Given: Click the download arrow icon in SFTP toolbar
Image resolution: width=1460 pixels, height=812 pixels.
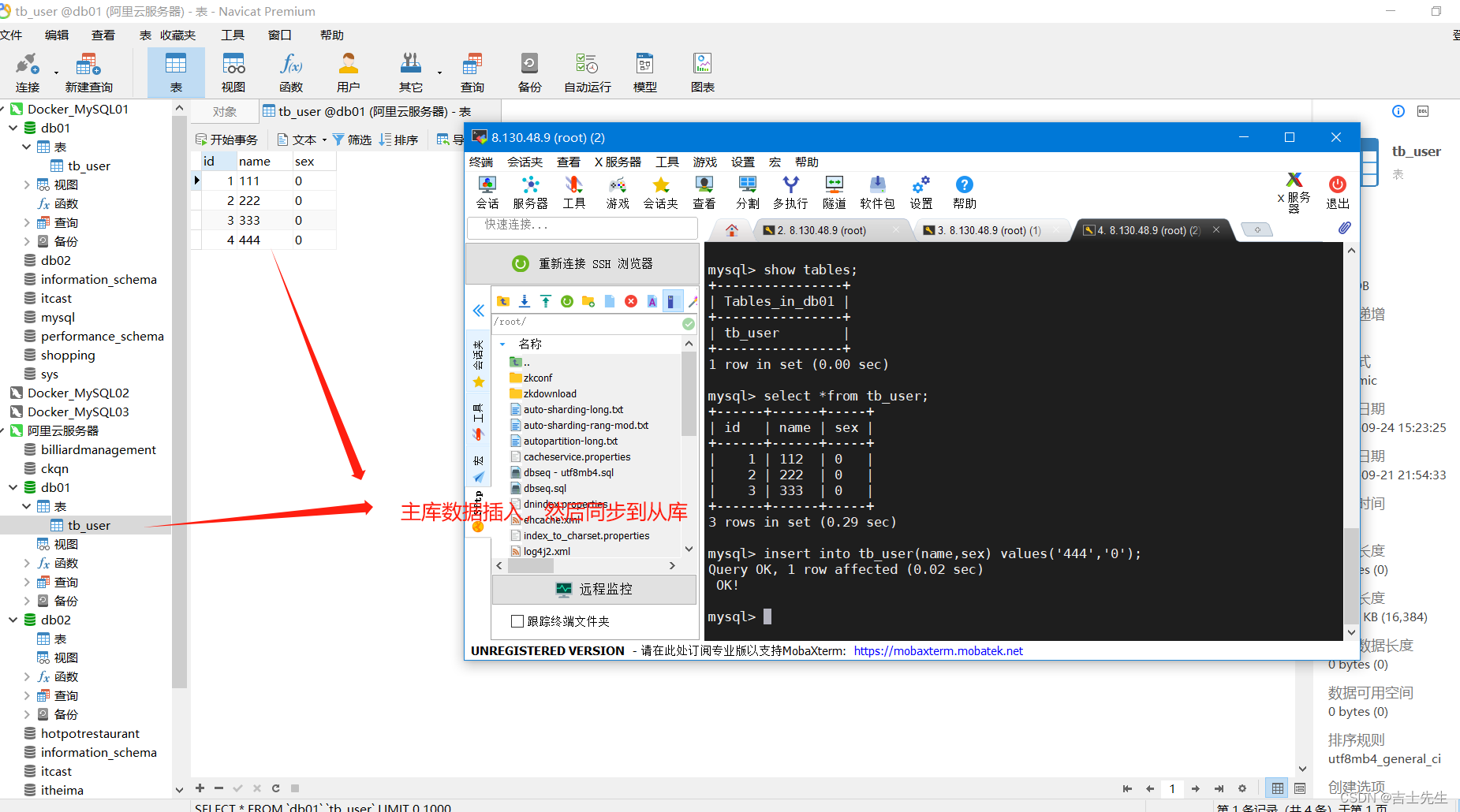Looking at the screenshot, I should click(x=525, y=301).
